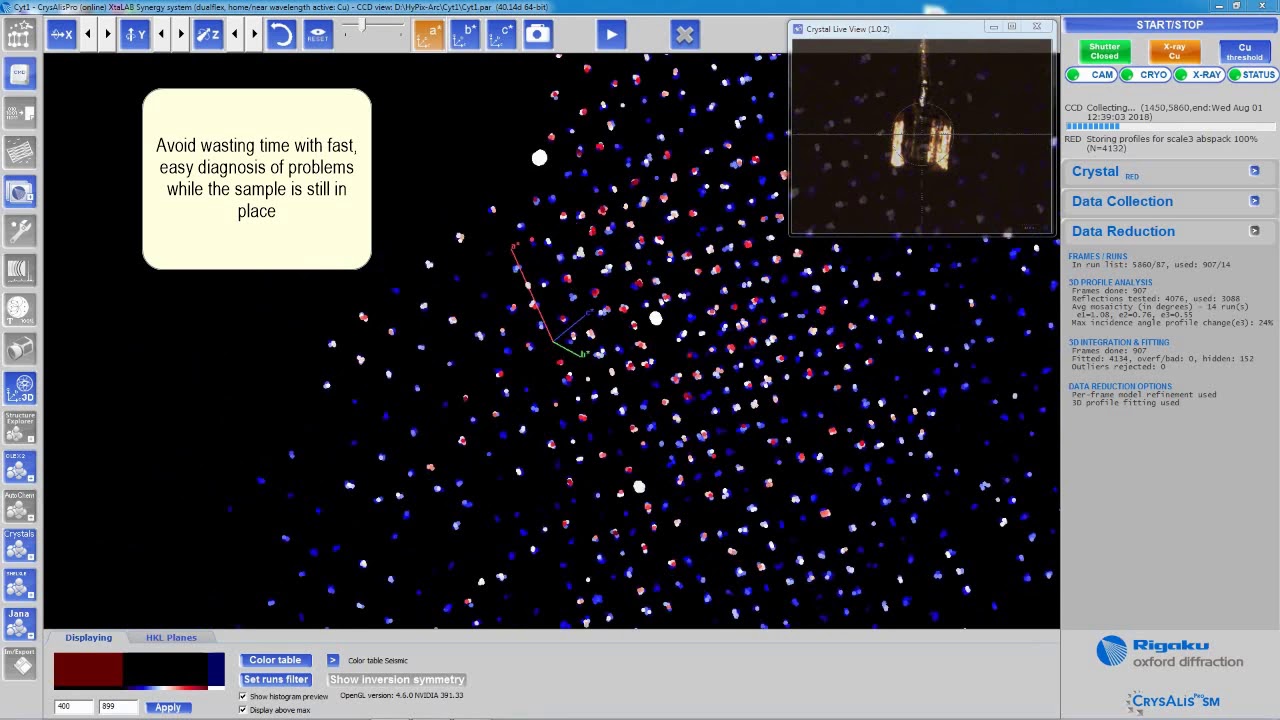Image resolution: width=1280 pixels, height=720 pixels.
Task: Open the Import/Export icon
Action: point(20,663)
